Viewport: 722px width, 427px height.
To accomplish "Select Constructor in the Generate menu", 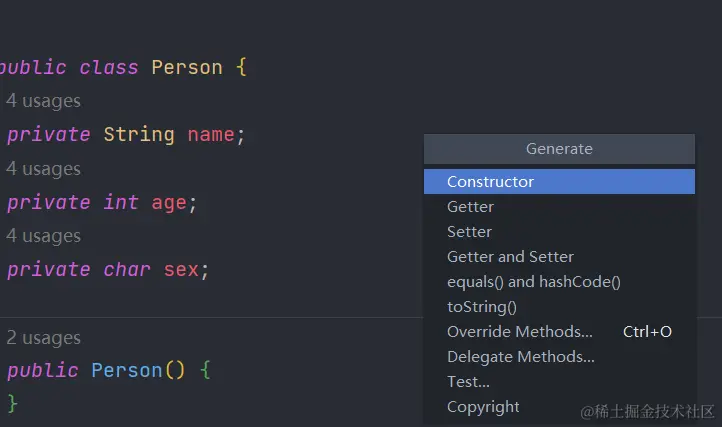I will pyautogui.click(x=490, y=182).
